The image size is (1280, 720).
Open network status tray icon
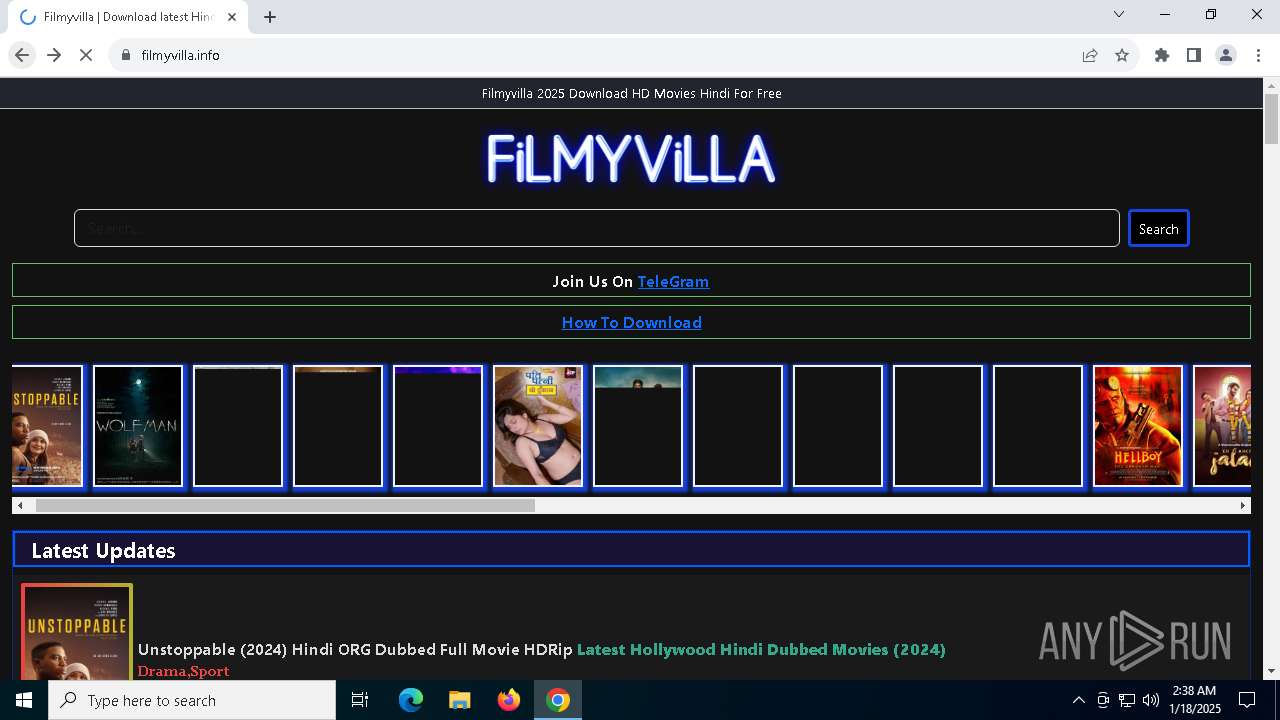(x=1127, y=700)
